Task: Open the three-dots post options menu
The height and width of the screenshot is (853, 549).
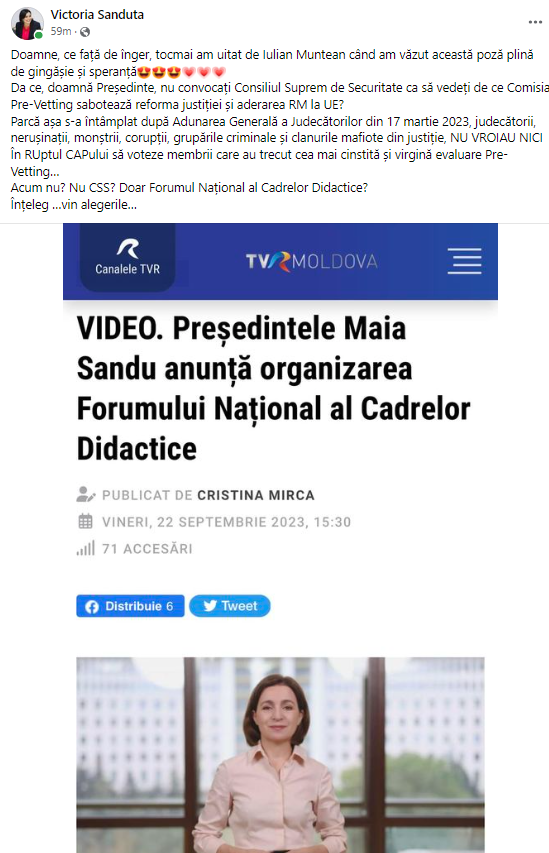Action: [x=535, y=22]
